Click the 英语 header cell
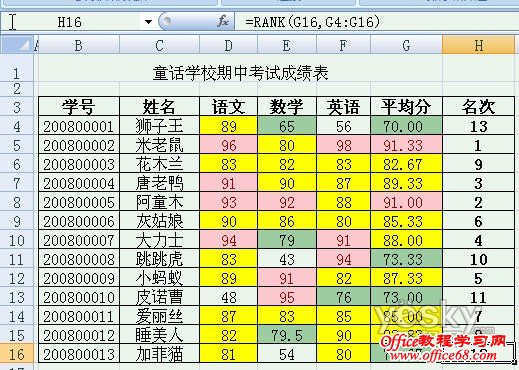The image size is (519, 370). pyautogui.click(x=343, y=107)
